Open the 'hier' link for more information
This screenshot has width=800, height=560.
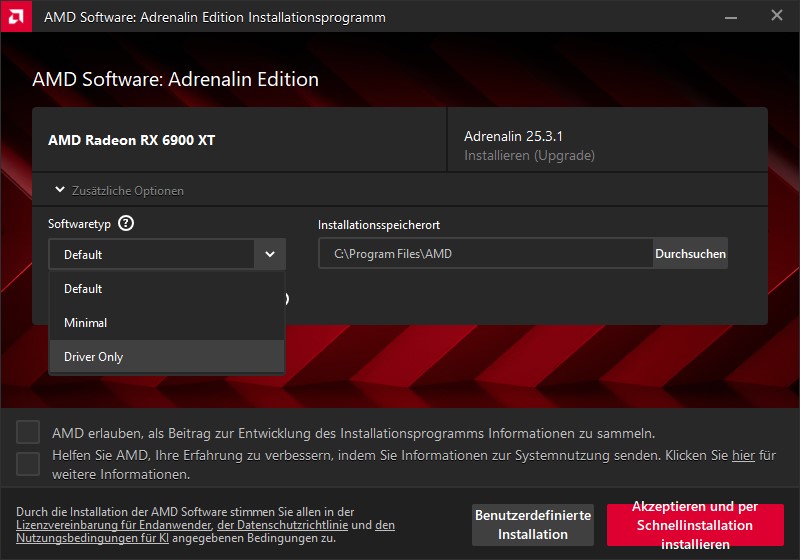[x=743, y=455]
